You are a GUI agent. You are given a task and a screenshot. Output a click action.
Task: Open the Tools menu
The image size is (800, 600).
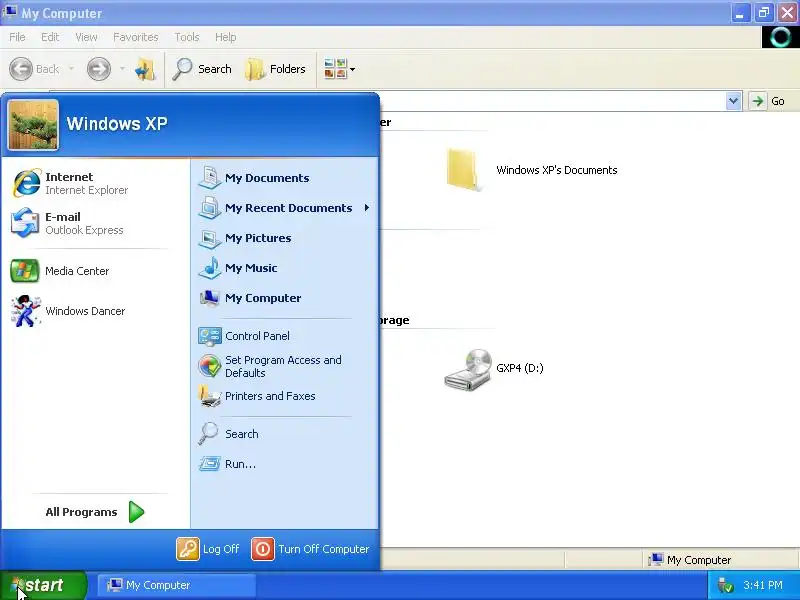click(x=187, y=37)
